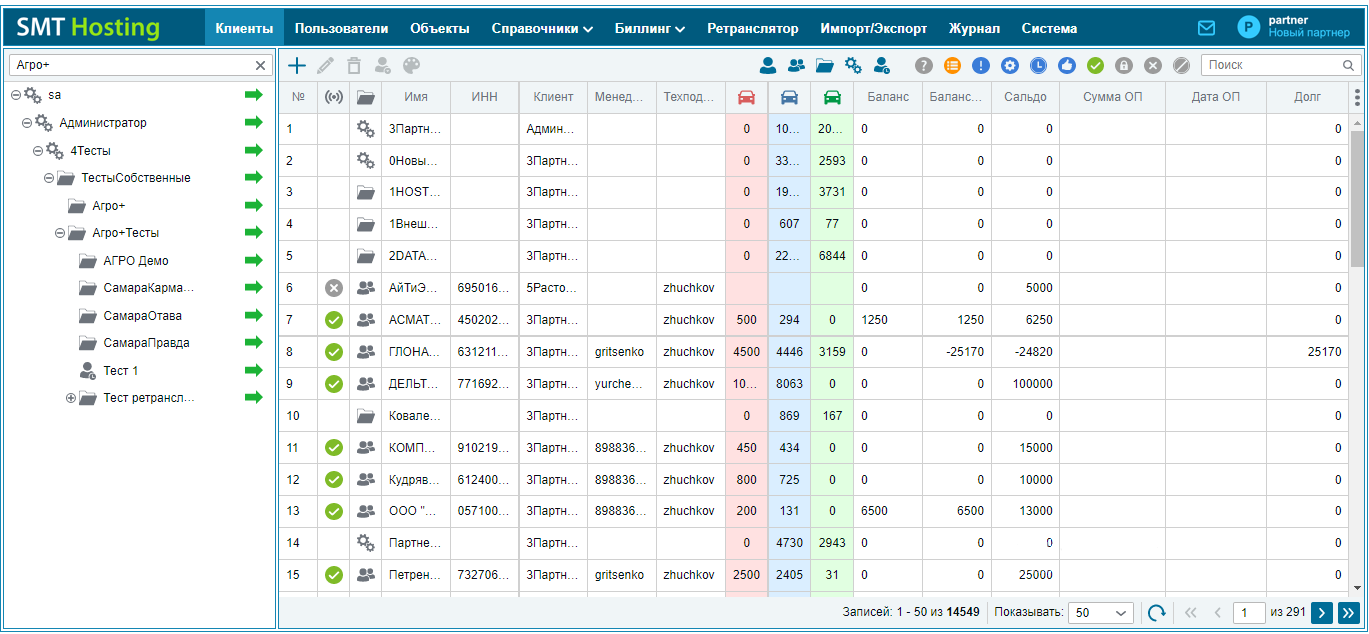
Task: Collapse the sa tree node
Action: point(16,95)
